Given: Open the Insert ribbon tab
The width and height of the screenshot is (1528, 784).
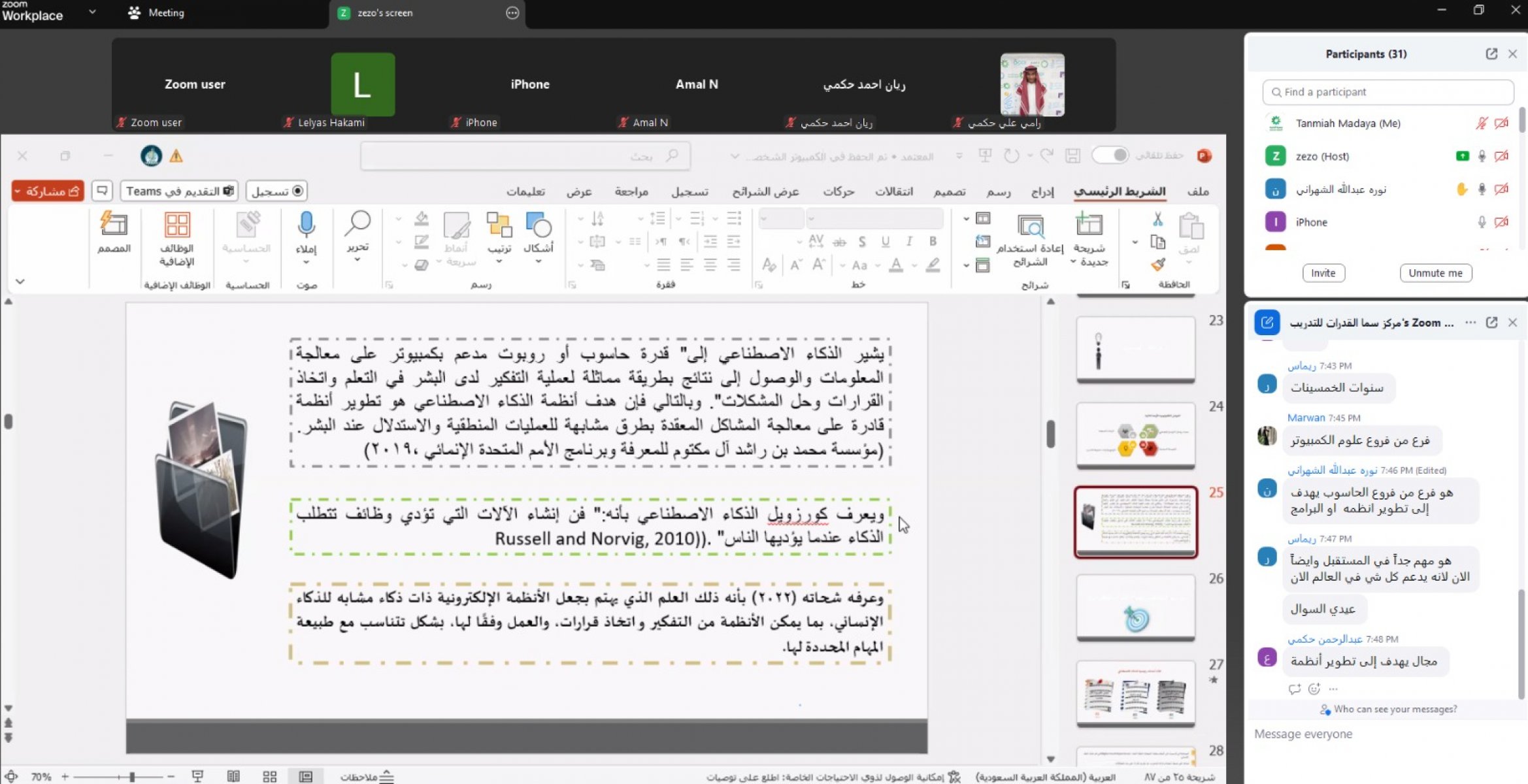Looking at the screenshot, I should click(1042, 191).
